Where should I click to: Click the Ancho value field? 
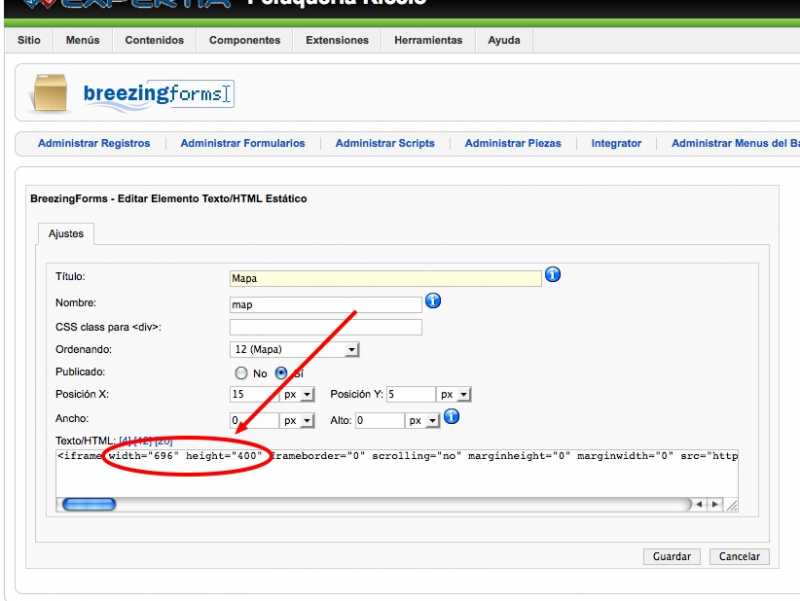254,420
